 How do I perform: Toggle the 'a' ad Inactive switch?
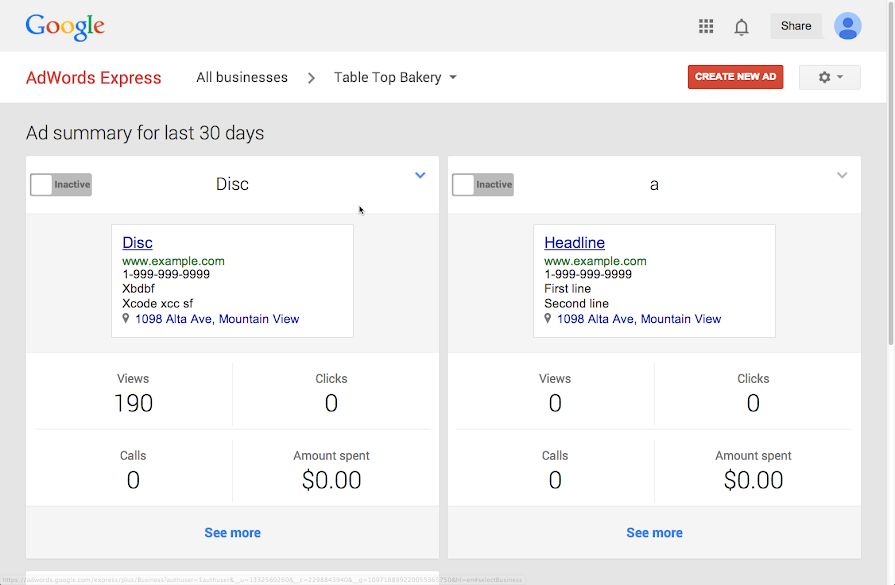click(483, 185)
